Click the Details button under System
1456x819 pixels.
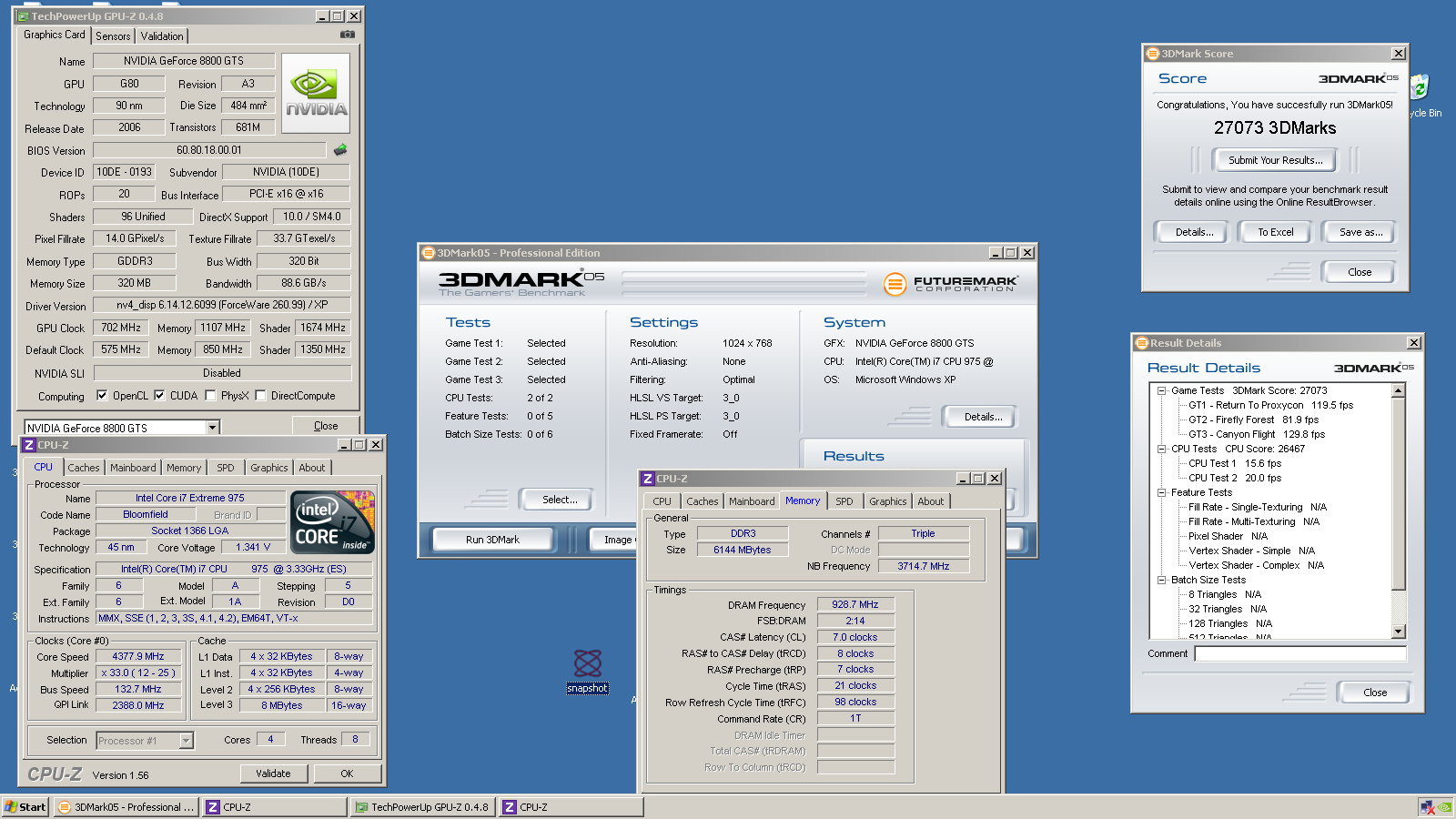tap(983, 417)
